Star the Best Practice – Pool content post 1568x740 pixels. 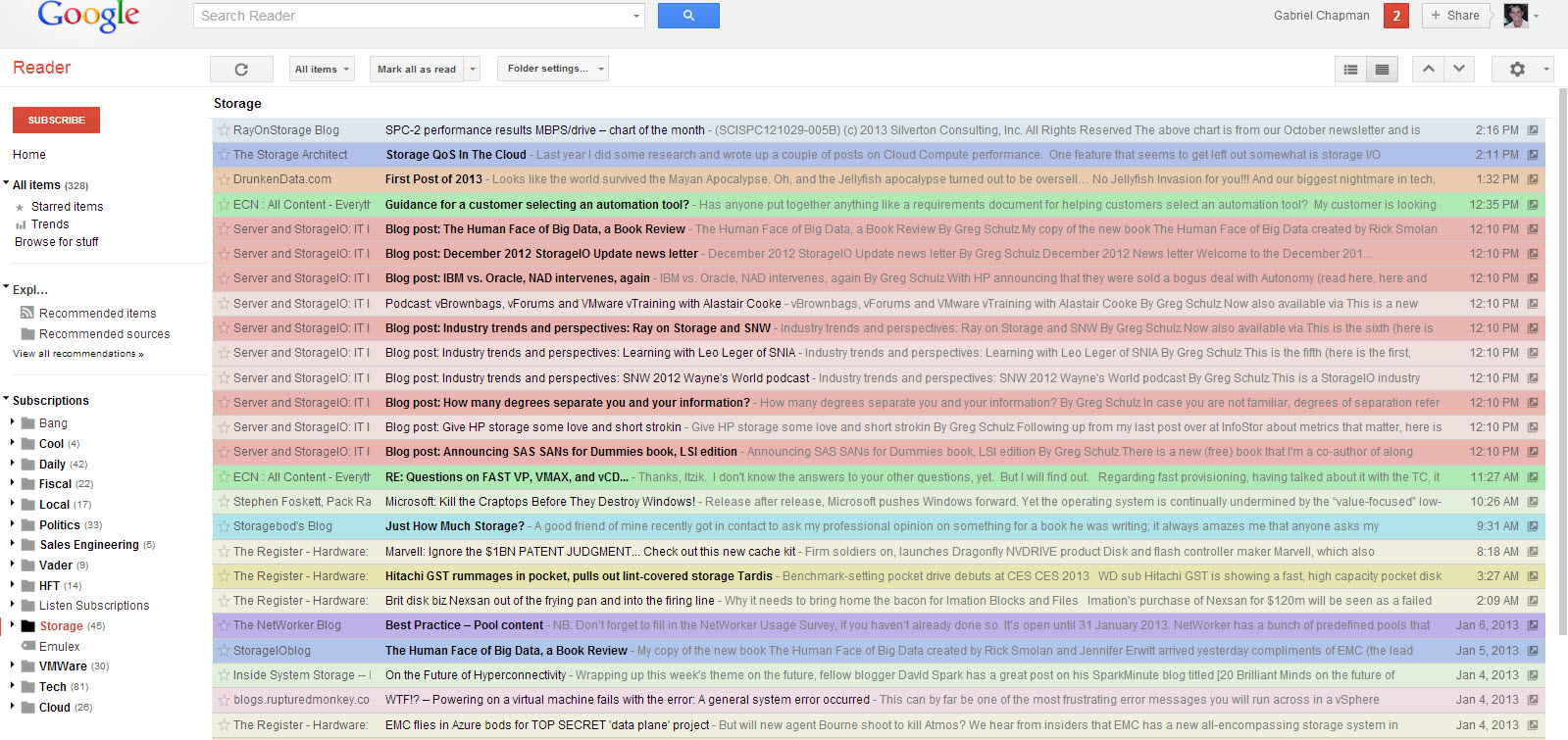224,625
